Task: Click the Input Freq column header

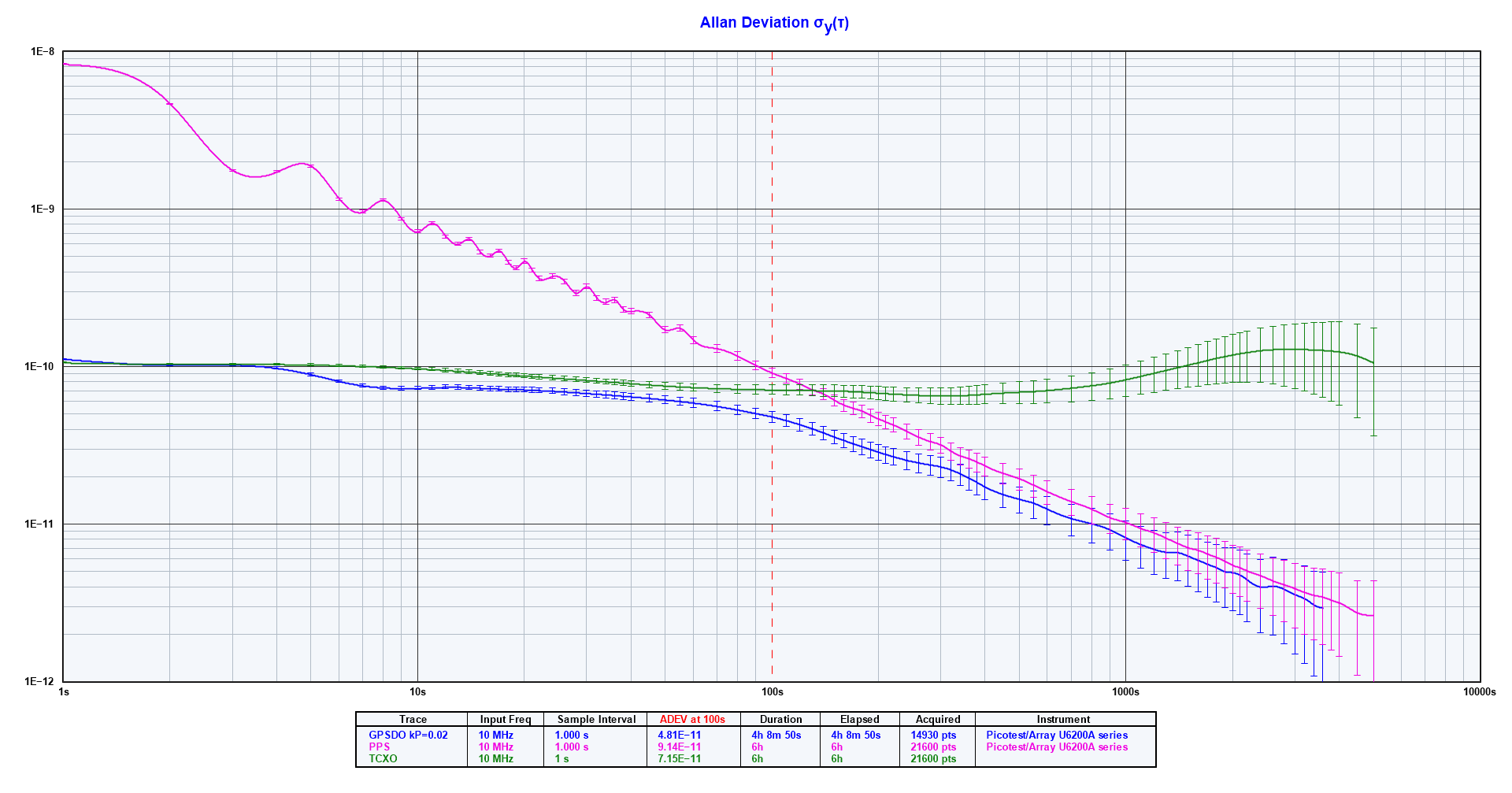Action: coord(506,720)
